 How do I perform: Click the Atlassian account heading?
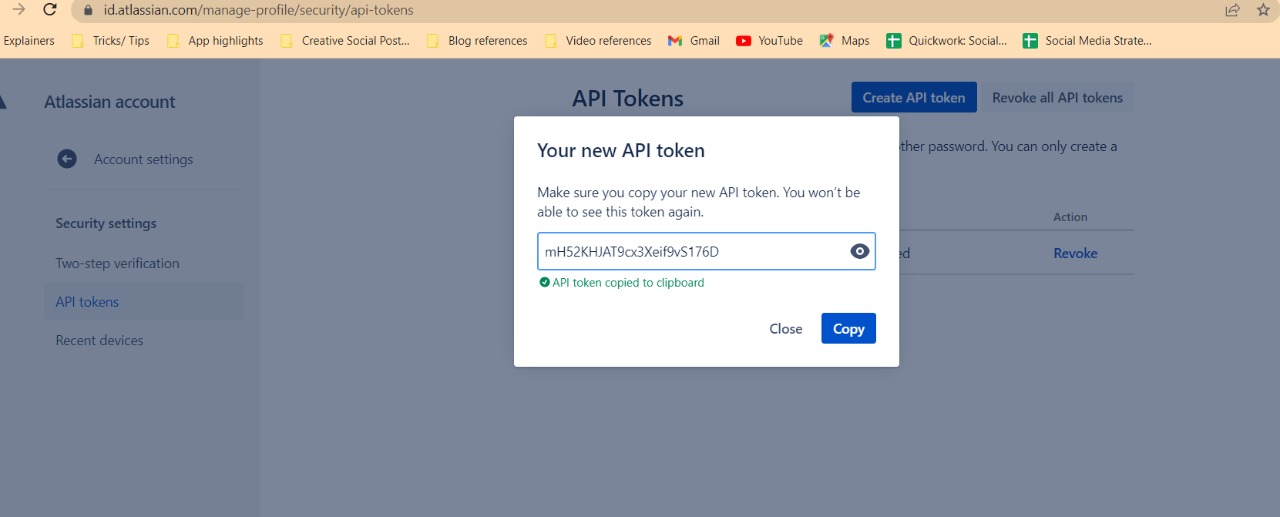coord(109,102)
